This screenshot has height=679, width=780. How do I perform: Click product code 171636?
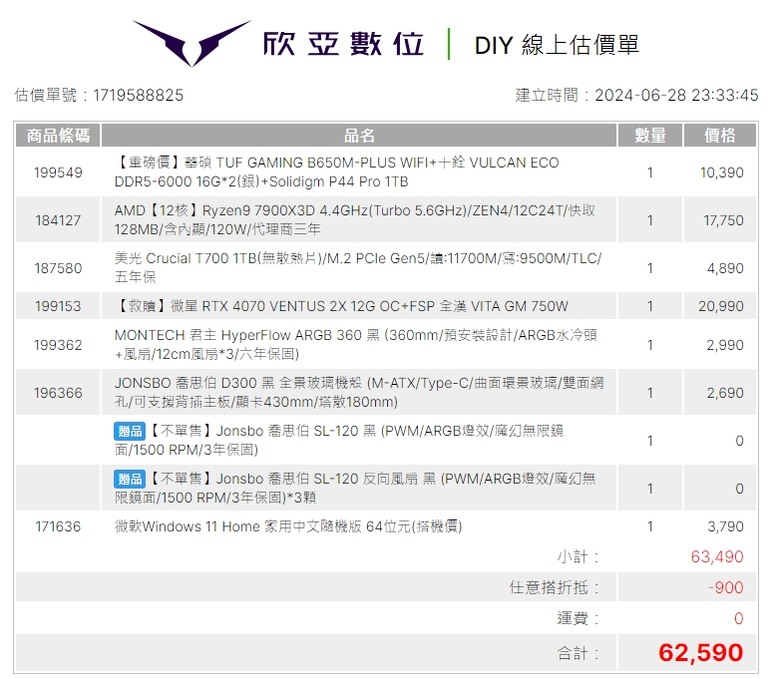(58, 526)
